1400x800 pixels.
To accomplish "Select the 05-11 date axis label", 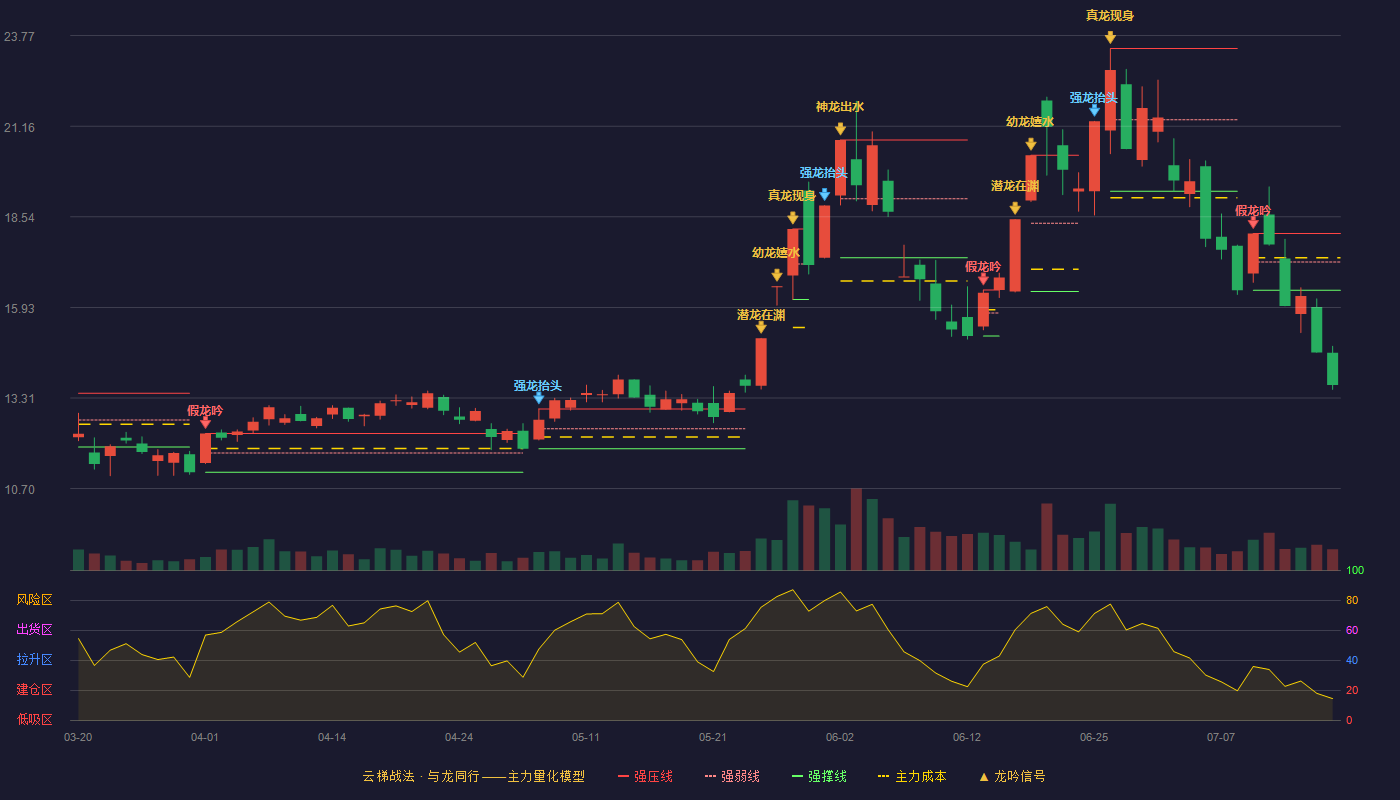I will (x=586, y=737).
